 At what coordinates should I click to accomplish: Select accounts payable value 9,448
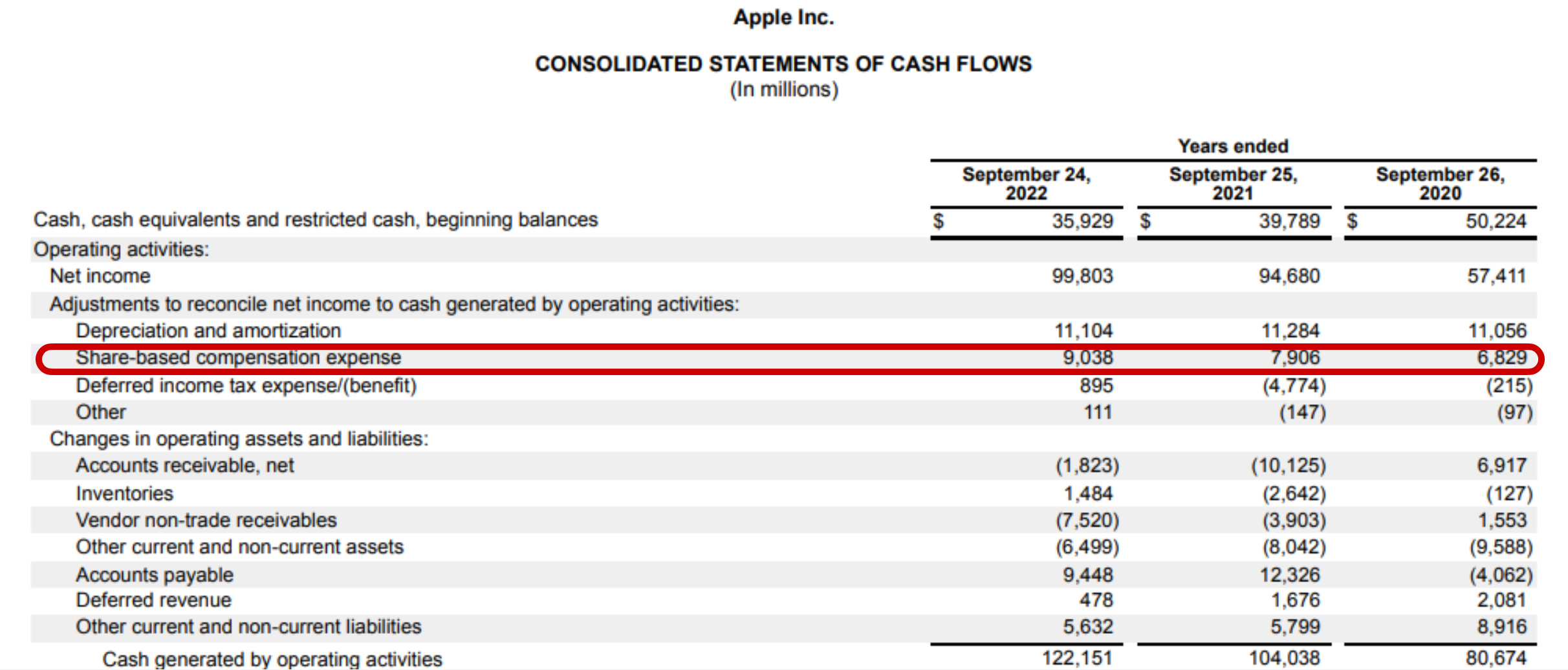click(1088, 575)
